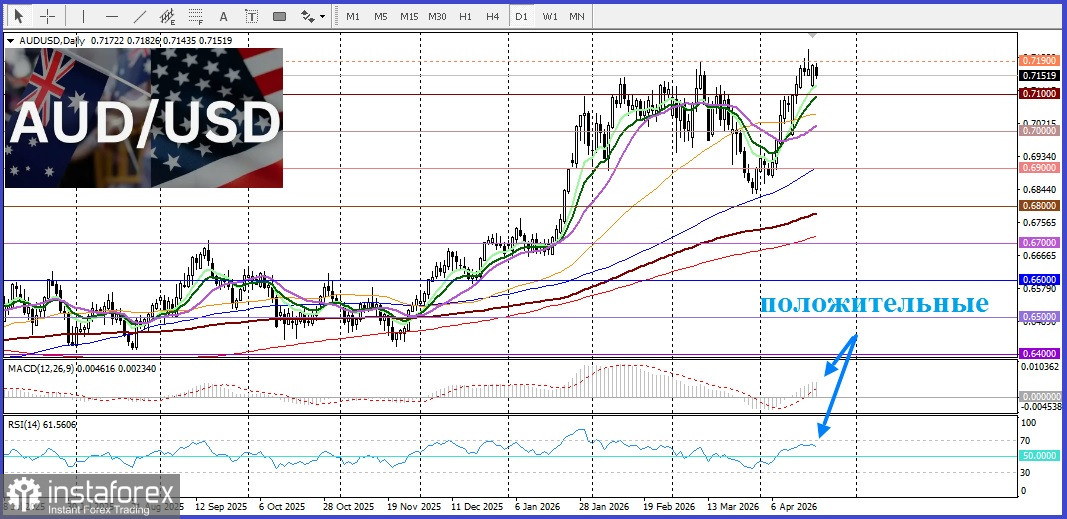Select the equidistant channel tool
Screen dimensions: 1067x519
(168, 16)
